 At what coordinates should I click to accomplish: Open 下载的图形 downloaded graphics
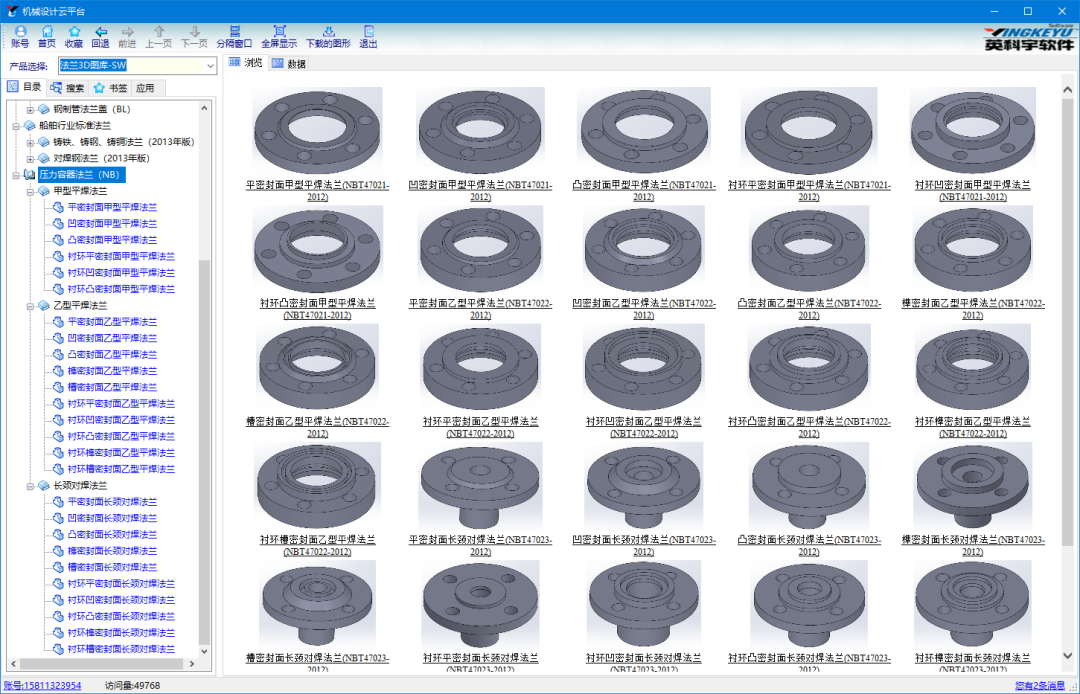[328, 36]
